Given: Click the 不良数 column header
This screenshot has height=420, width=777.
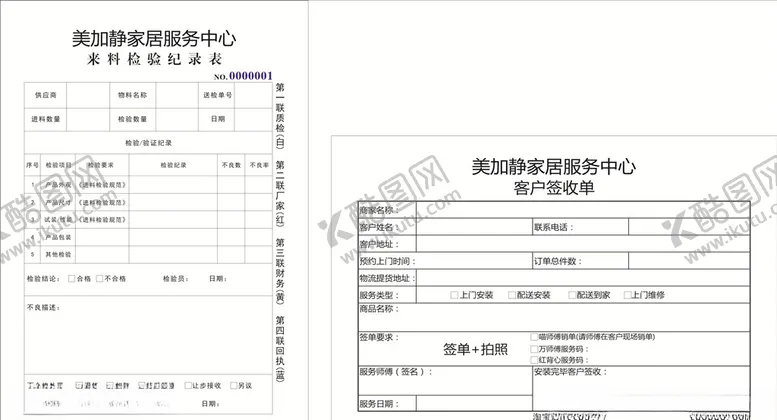Looking at the screenshot, I should point(231,165).
